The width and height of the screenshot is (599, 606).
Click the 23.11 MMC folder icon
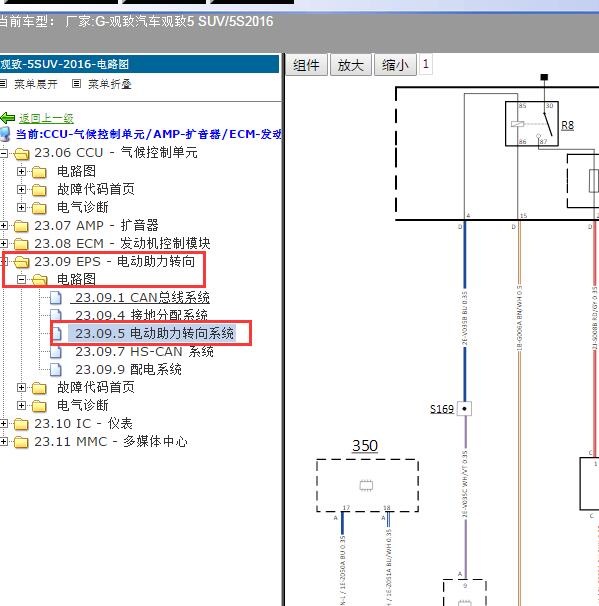pos(21,442)
